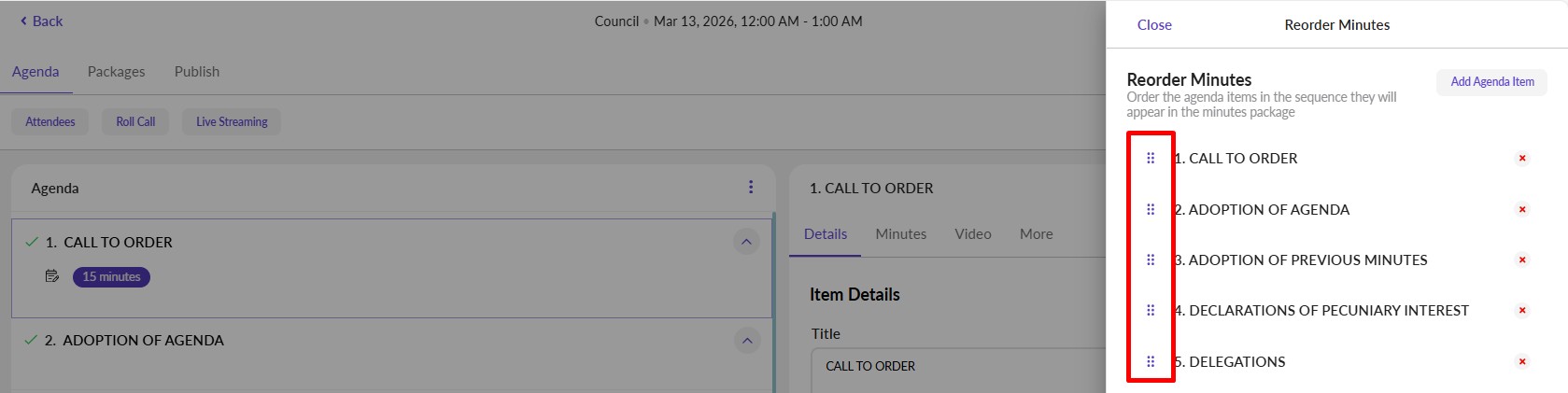
Task: Open Agenda panel three-dot menu
Action: (x=751, y=188)
